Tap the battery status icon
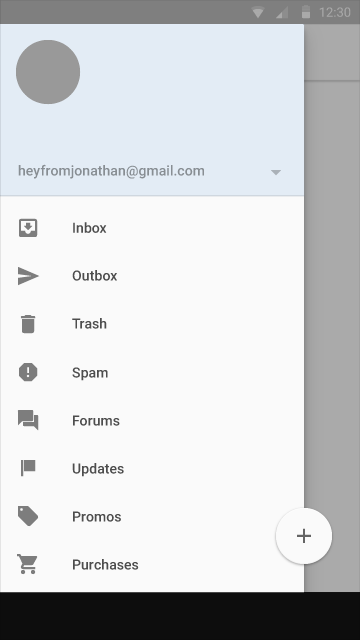360x640 pixels. point(306,12)
